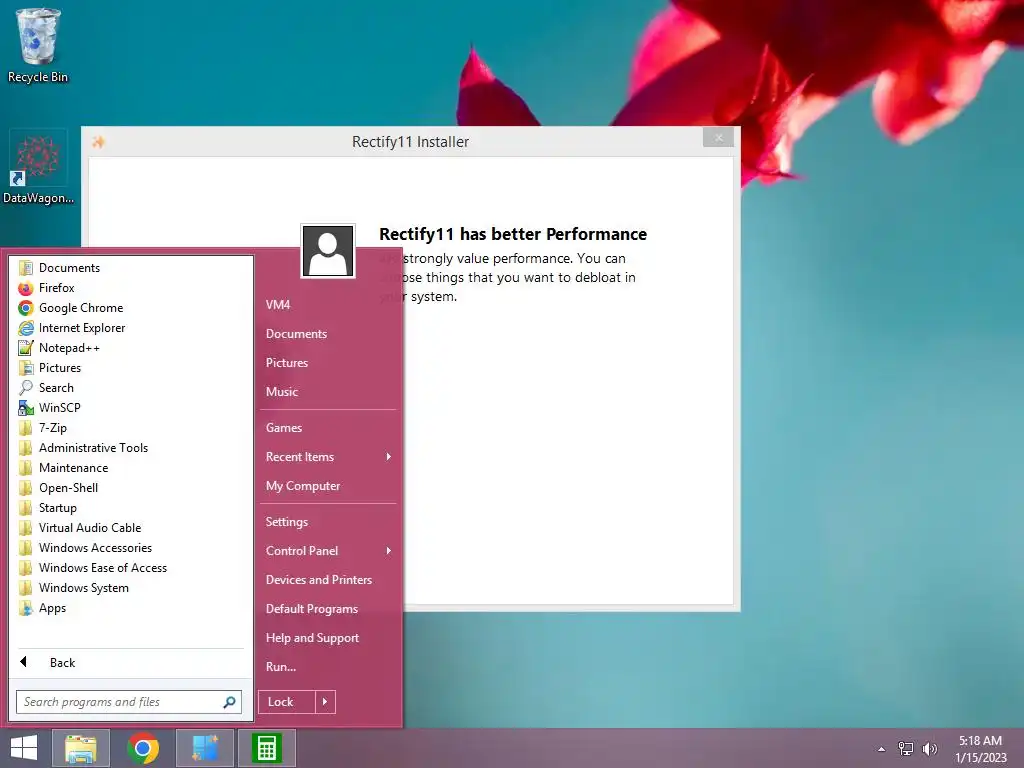Open Recent Items submenu arrow
This screenshot has height=768, width=1024.
click(x=389, y=456)
